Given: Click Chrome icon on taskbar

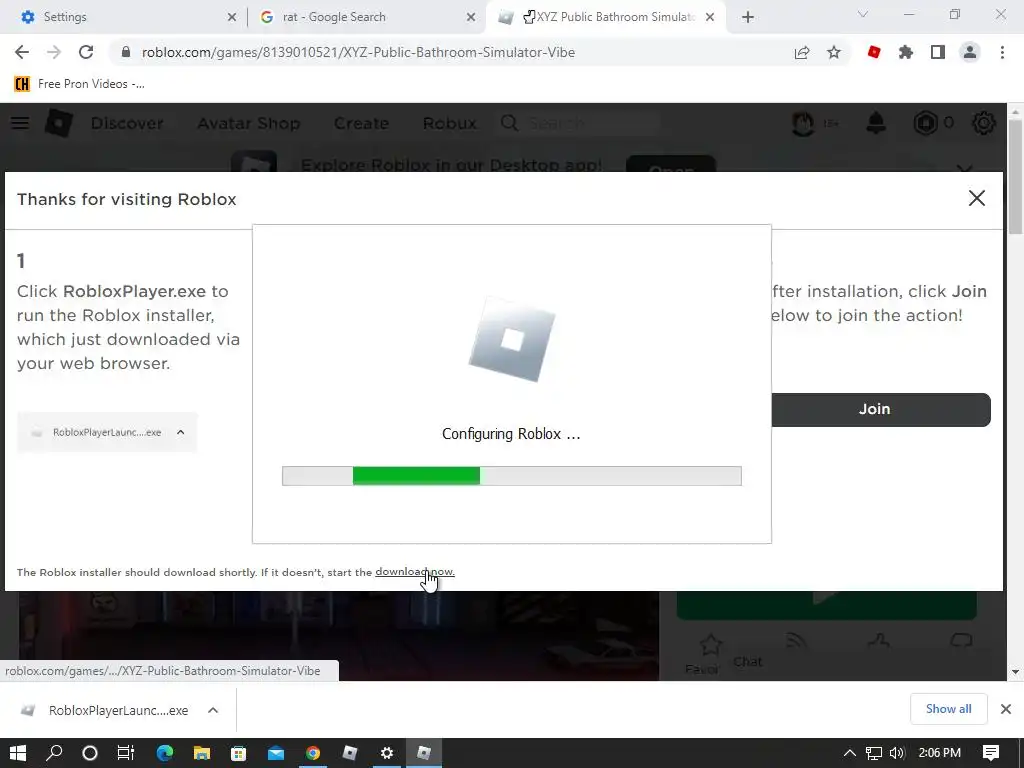Looking at the screenshot, I should click(x=313, y=753).
